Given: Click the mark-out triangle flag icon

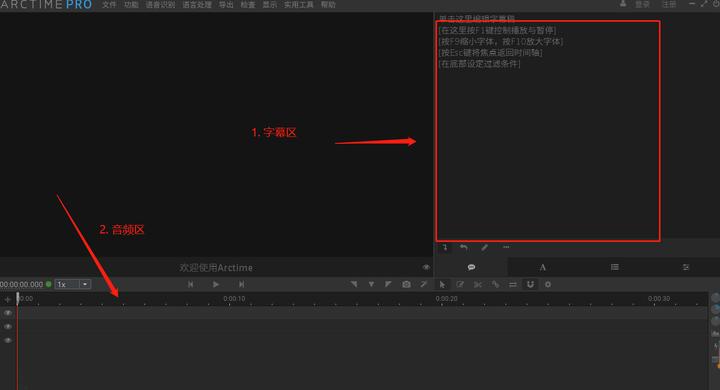Looking at the screenshot, I should [x=388, y=284].
